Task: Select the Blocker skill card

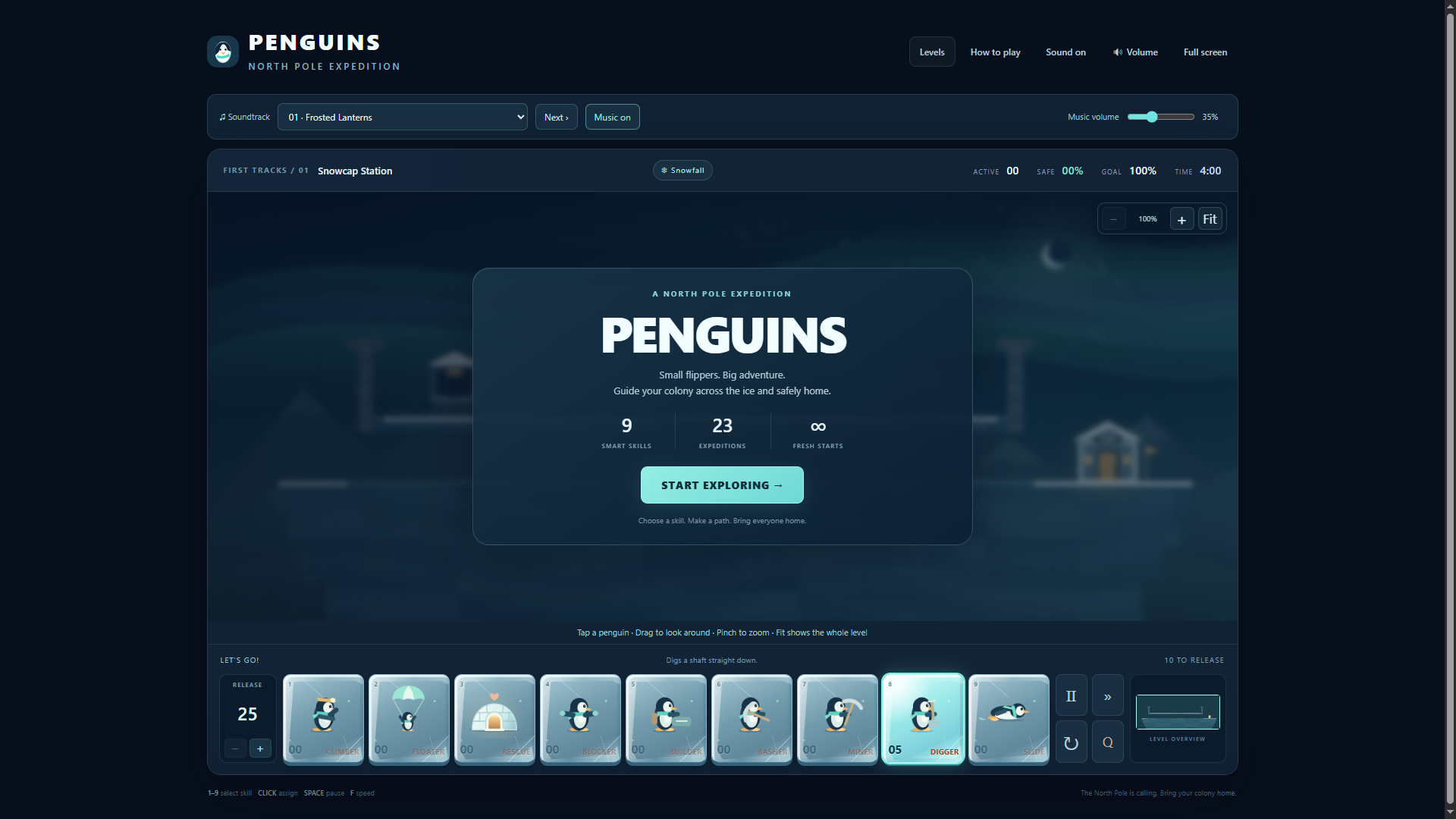Action: [580, 719]
